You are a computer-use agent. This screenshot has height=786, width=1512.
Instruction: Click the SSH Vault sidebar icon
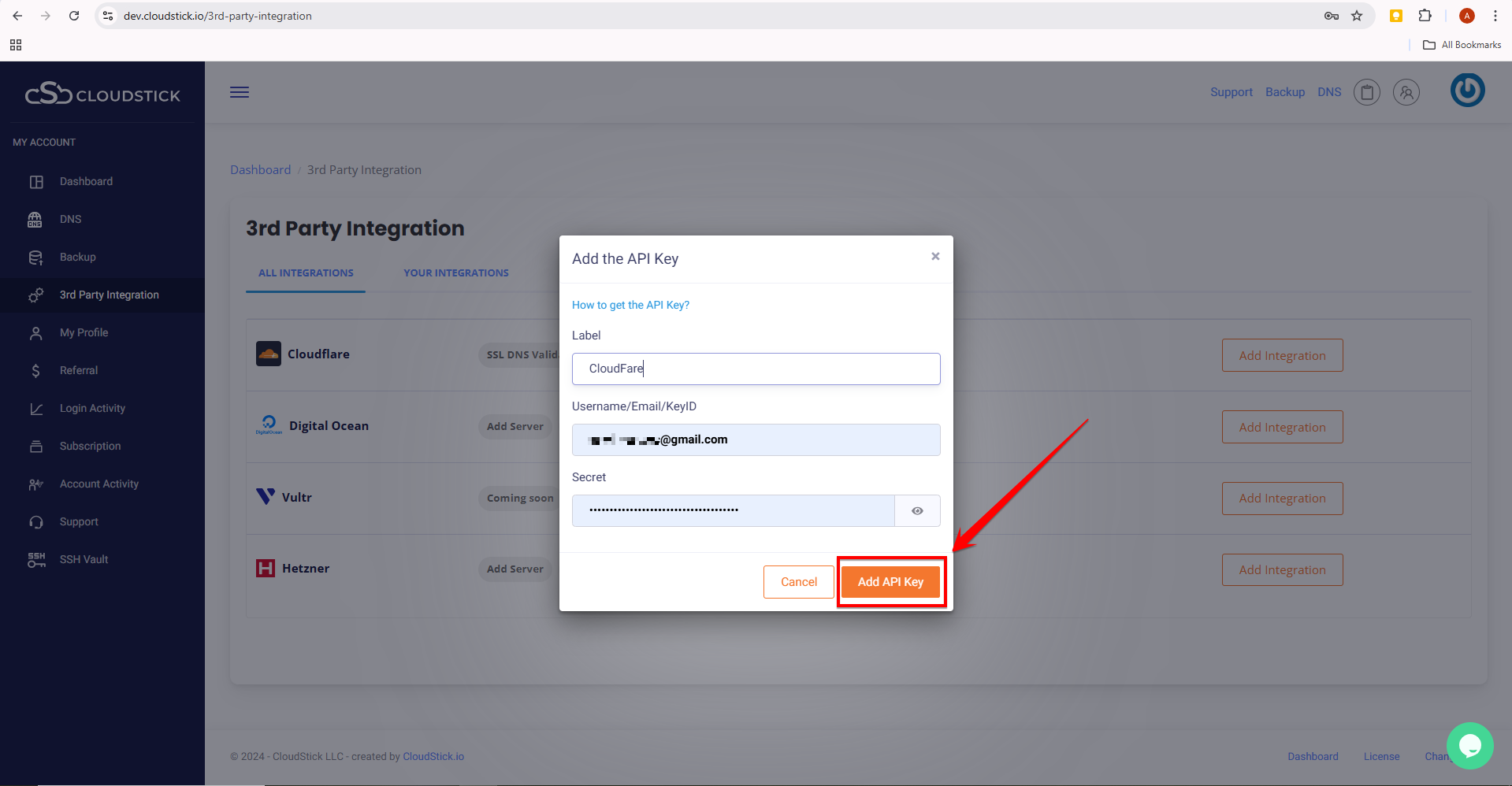(36, 560)
